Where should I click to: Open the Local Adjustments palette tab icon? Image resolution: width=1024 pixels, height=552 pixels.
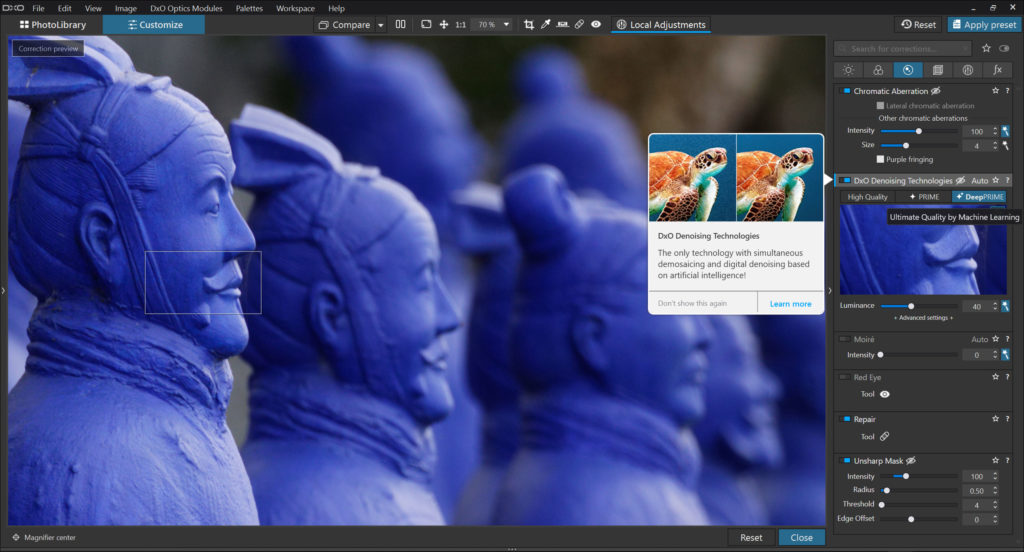coord(968,70)
